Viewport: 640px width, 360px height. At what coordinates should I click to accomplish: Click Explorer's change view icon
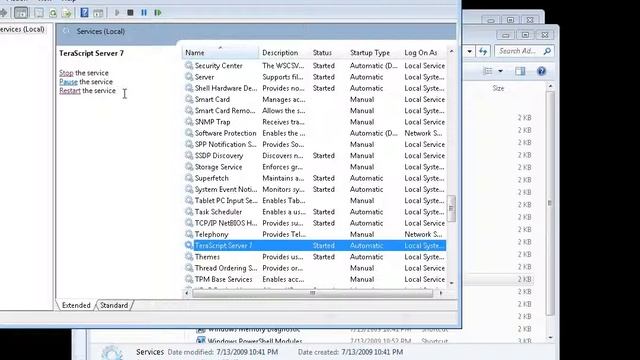pos(487,71)
